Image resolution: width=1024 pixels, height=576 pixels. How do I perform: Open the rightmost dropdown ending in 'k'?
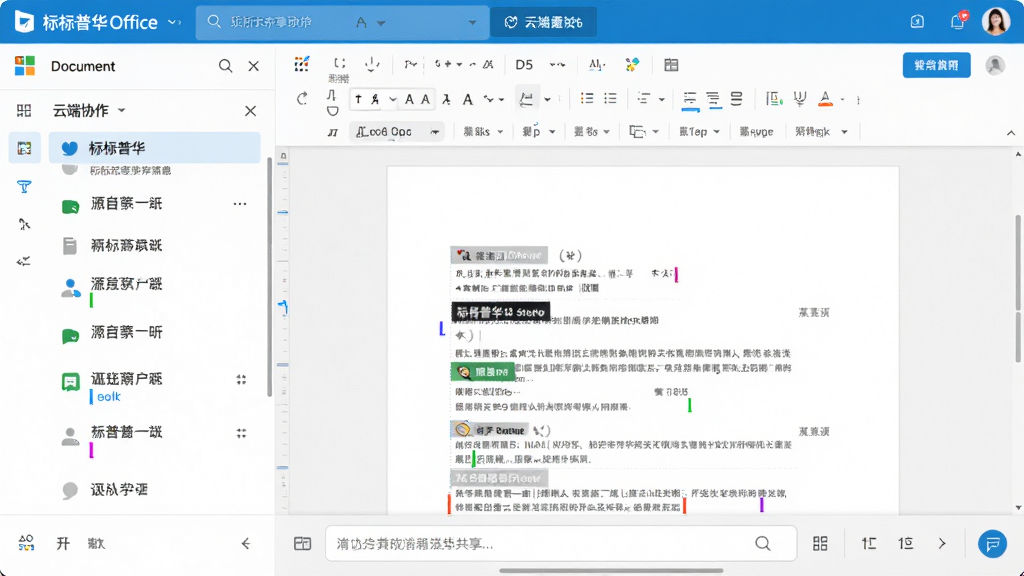coord(821,132)
